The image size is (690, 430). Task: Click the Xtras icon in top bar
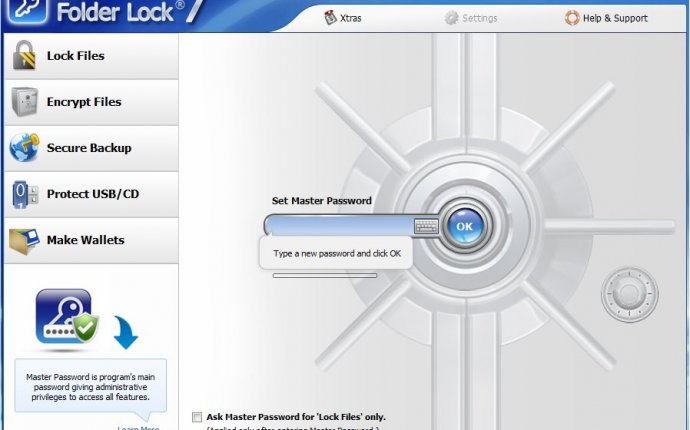330,18
